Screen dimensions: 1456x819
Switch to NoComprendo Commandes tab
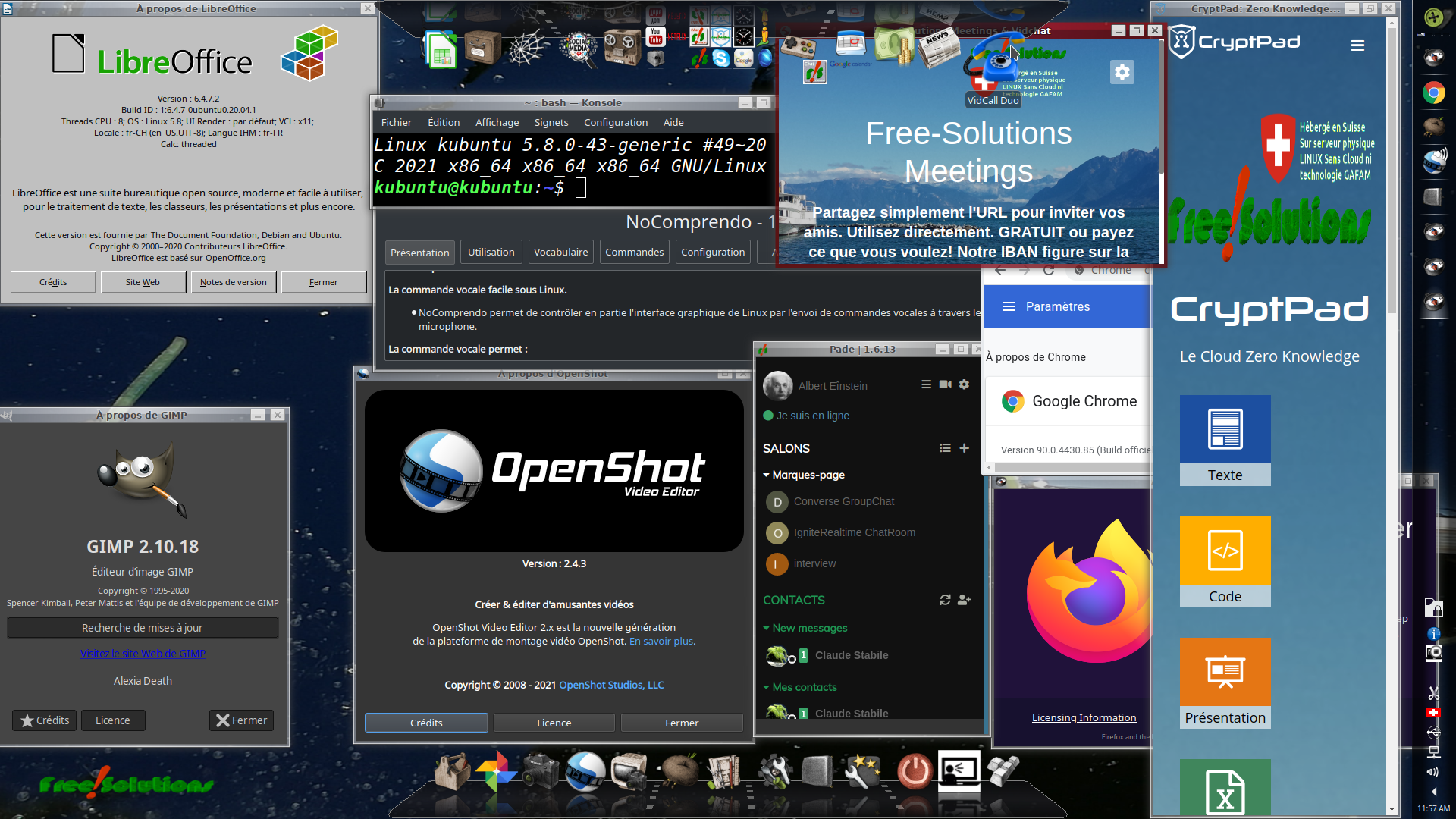click(635, 253)
